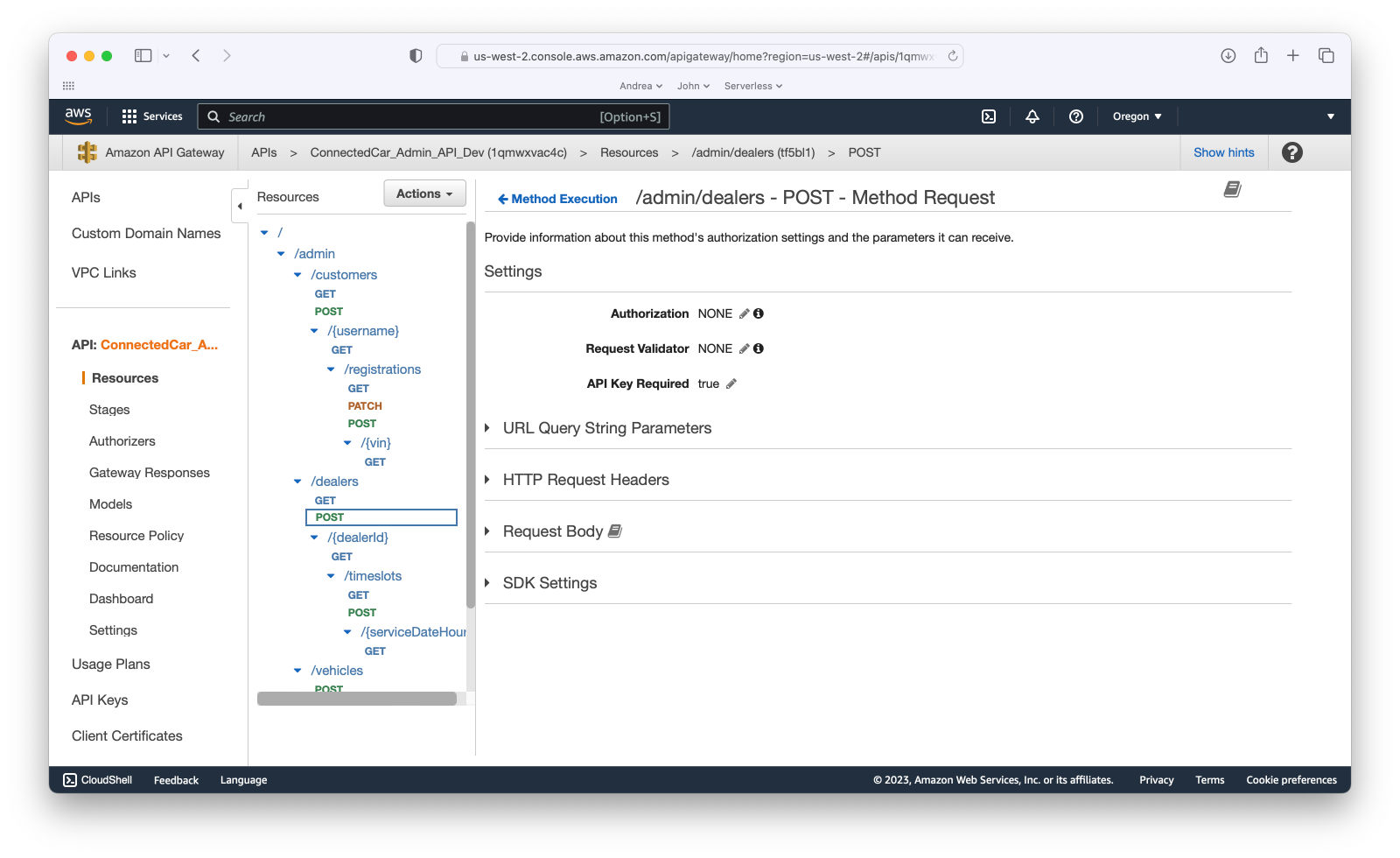
Task: Go back to the previous page
Action: [196, 56]
